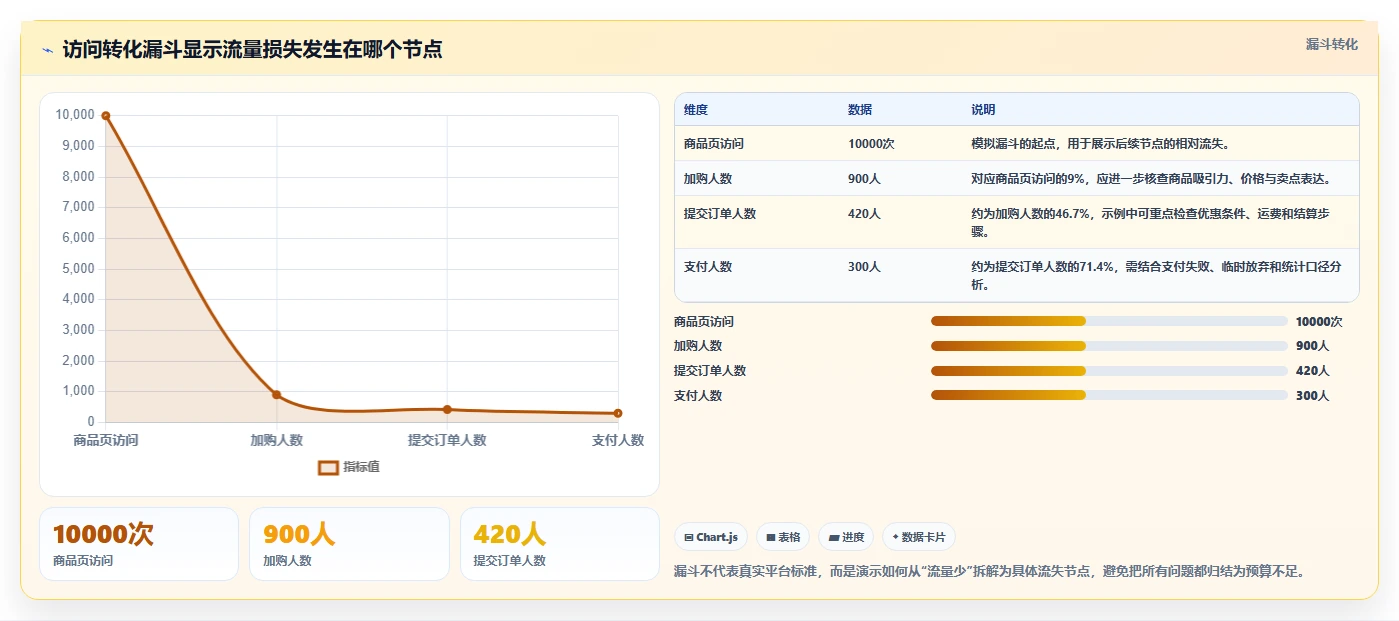Screen dimensions: 1399x621
Task: Click the 加购人数 x-axis label
Action: coord(277,440)
